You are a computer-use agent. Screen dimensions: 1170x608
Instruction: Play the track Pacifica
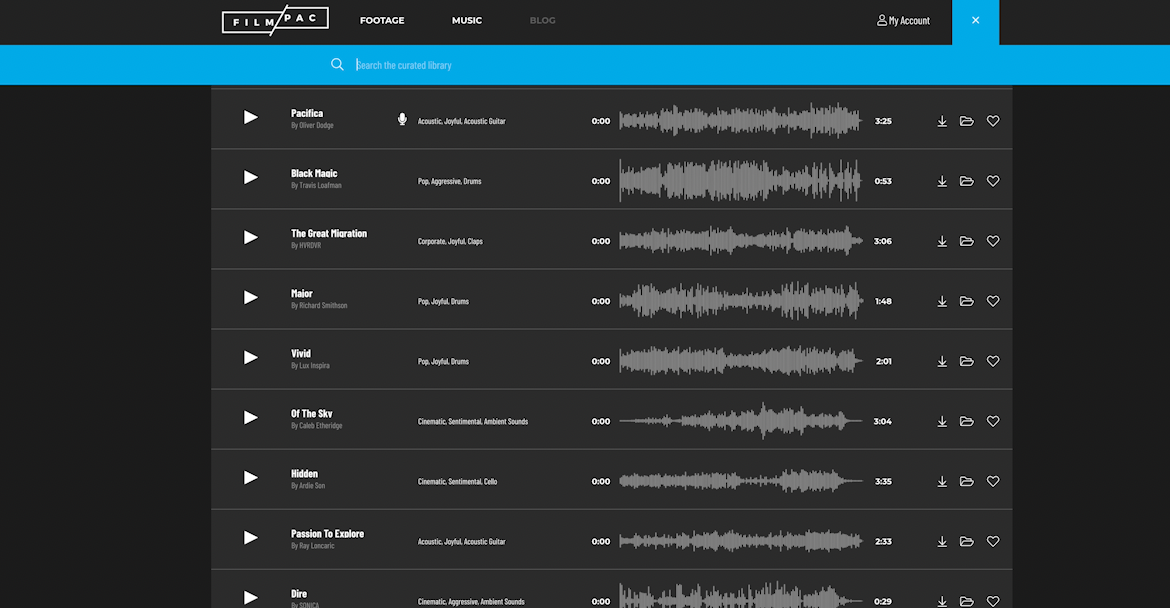(x=250, y=118)
